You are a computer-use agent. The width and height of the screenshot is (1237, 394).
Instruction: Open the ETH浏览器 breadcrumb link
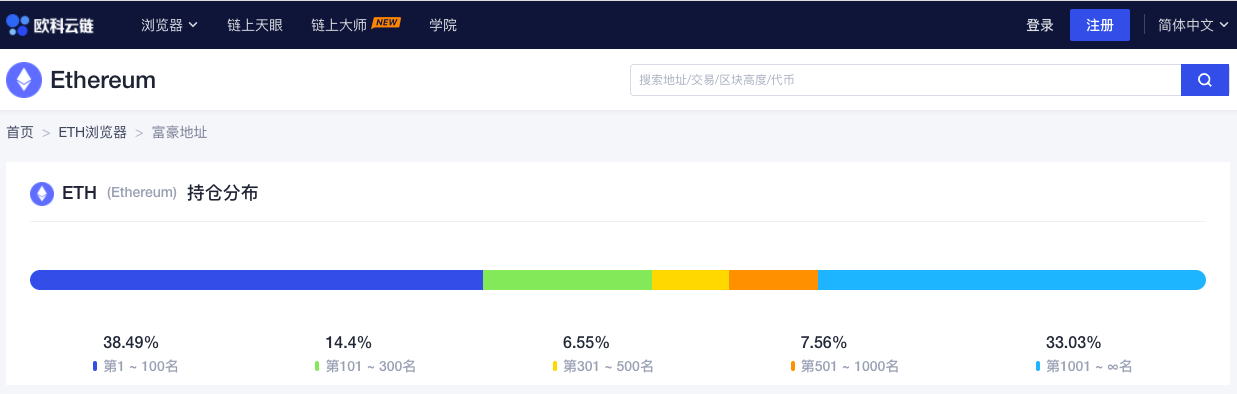92,132
